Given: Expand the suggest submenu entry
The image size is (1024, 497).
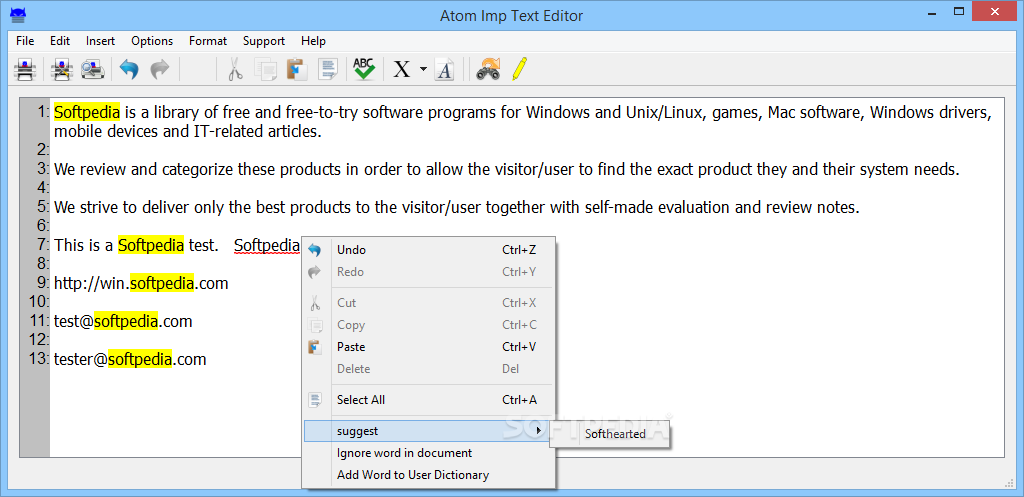Looking at the screenshot, I should click(x=428, y=431).
